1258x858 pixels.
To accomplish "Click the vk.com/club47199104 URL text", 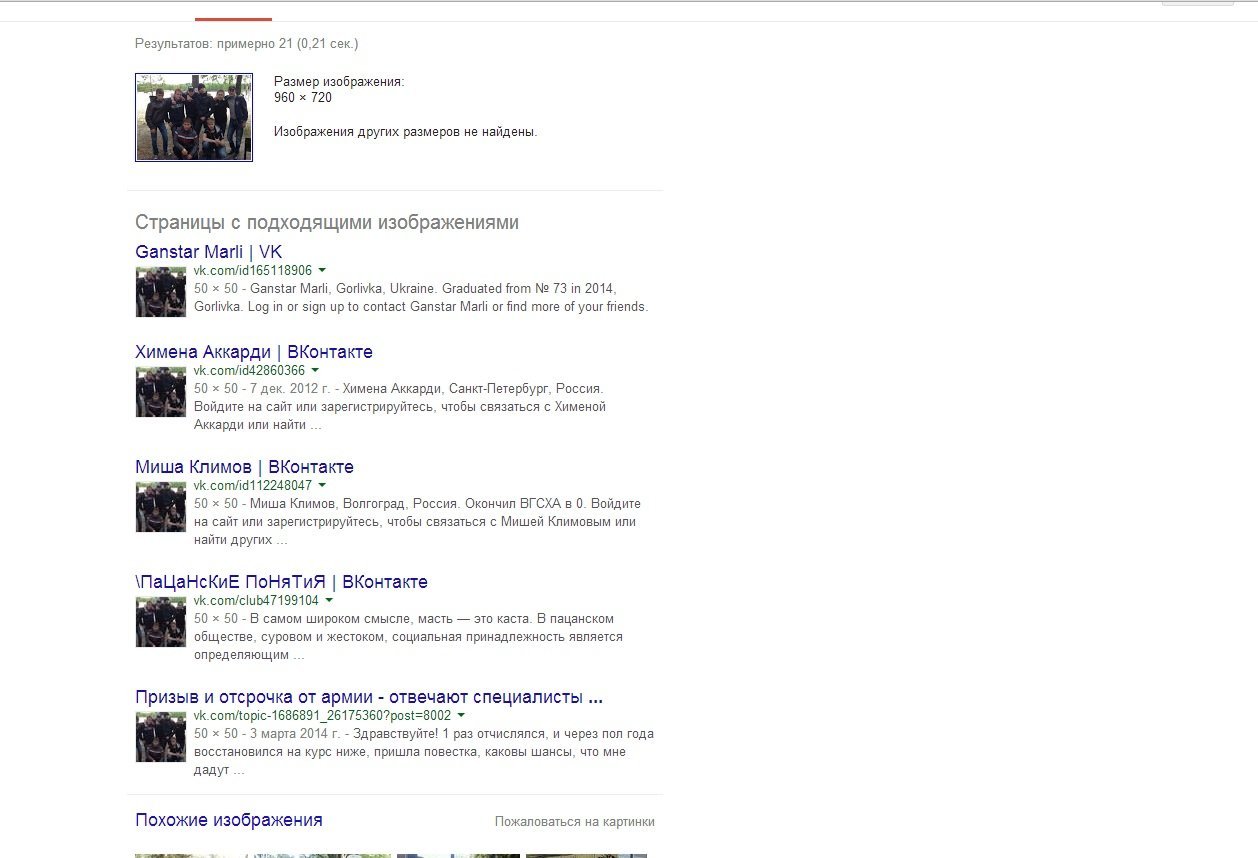I will (256, 601).
